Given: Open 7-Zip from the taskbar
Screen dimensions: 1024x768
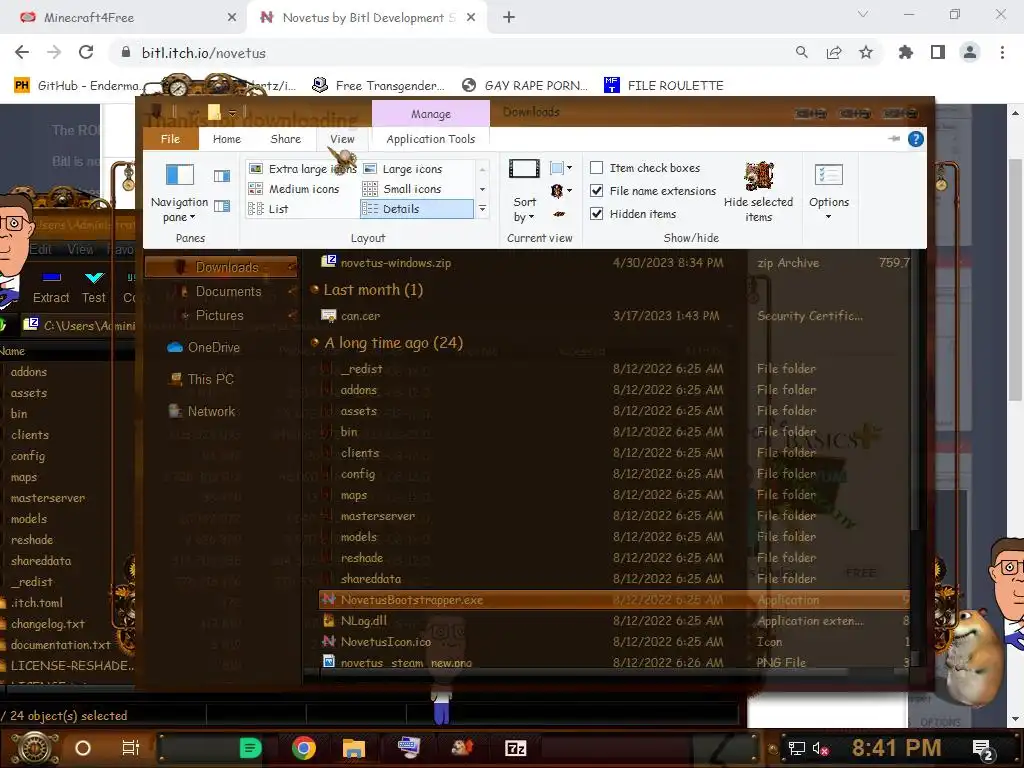Looking at the screenshot, I should tap(515, 748).
